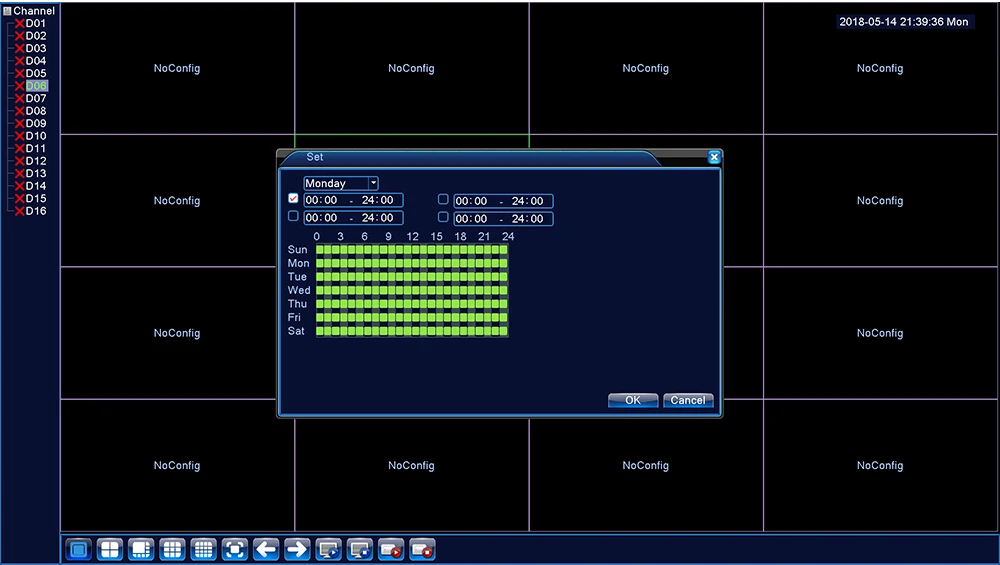Edit the bottom-left period time range field

(x=353, y=218)
